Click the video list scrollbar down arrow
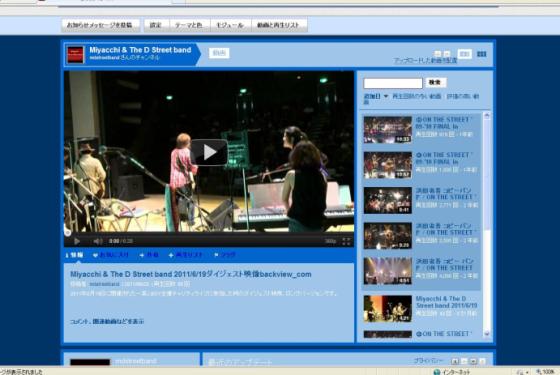Viewport: 560px width, 375px height. tap(487, 334)
